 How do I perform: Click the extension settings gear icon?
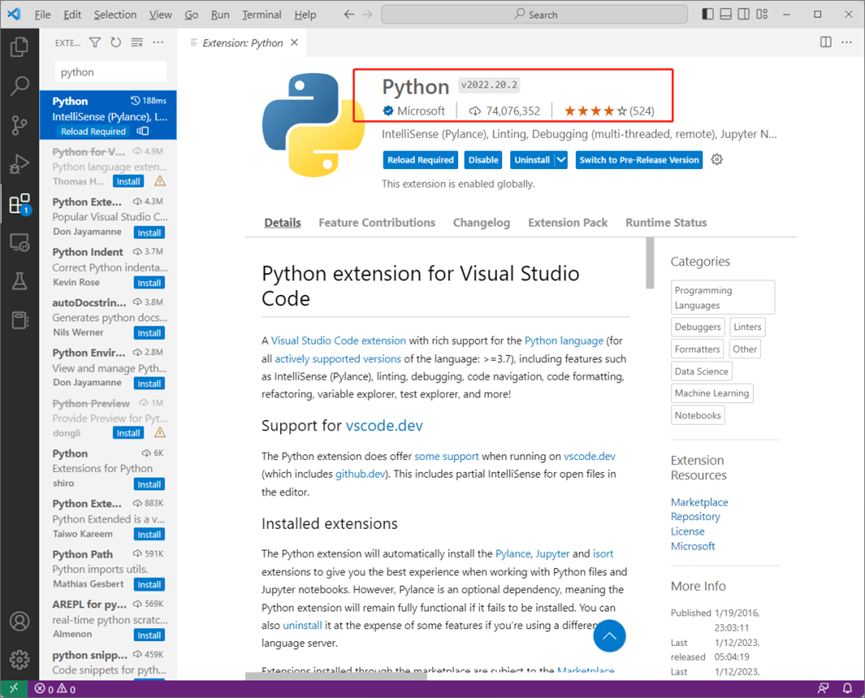click(717, 159)
